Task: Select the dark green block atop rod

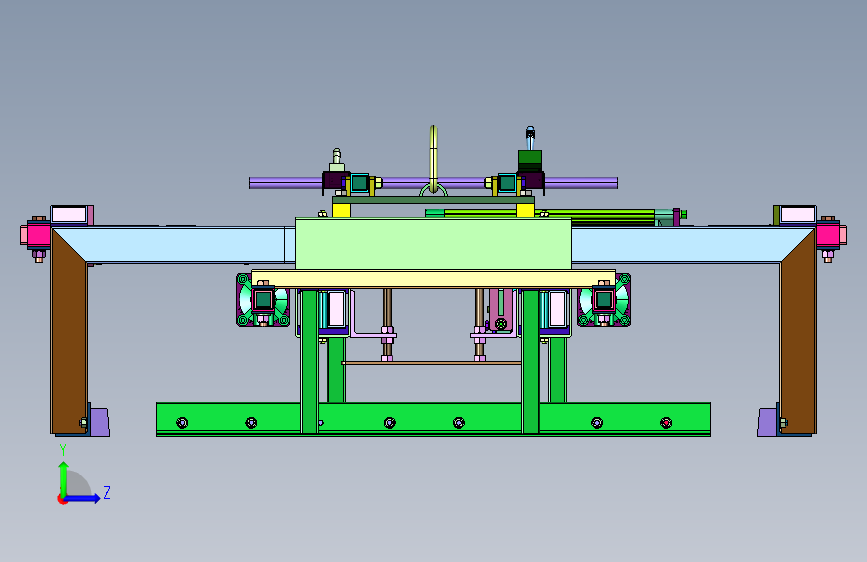Action: (530, 161)
